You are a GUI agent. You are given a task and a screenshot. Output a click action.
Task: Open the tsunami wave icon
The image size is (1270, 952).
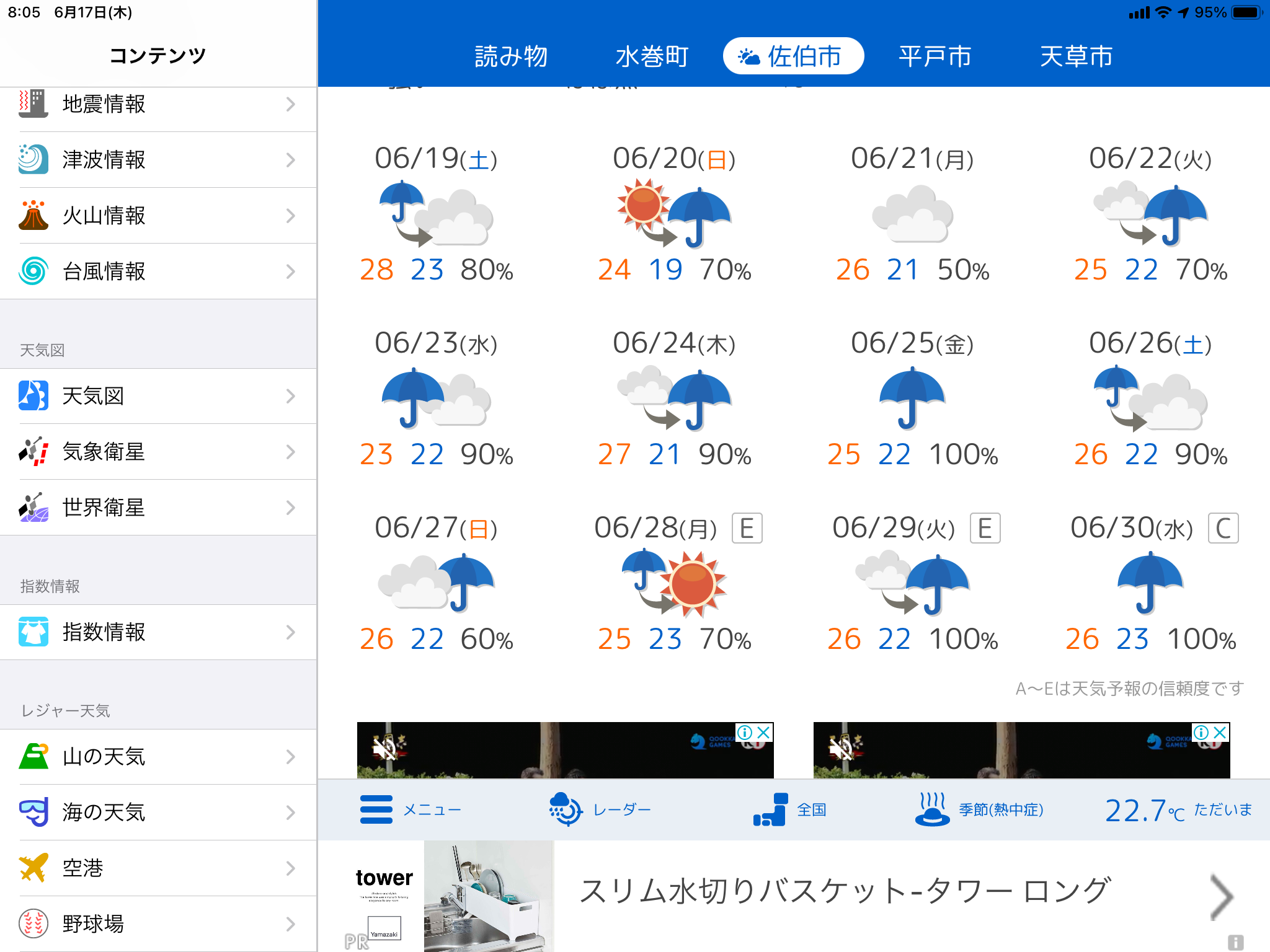pos(33,160)
